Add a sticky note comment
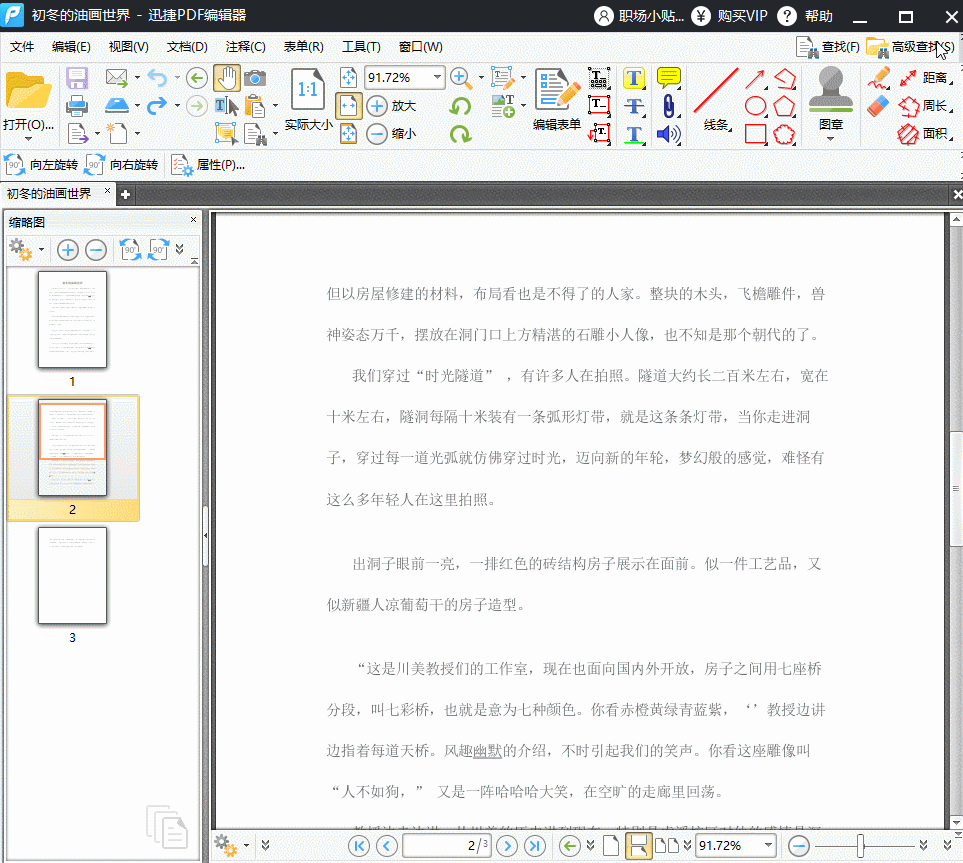Screen dimensions: 963x863 click(x=668, y=78)
